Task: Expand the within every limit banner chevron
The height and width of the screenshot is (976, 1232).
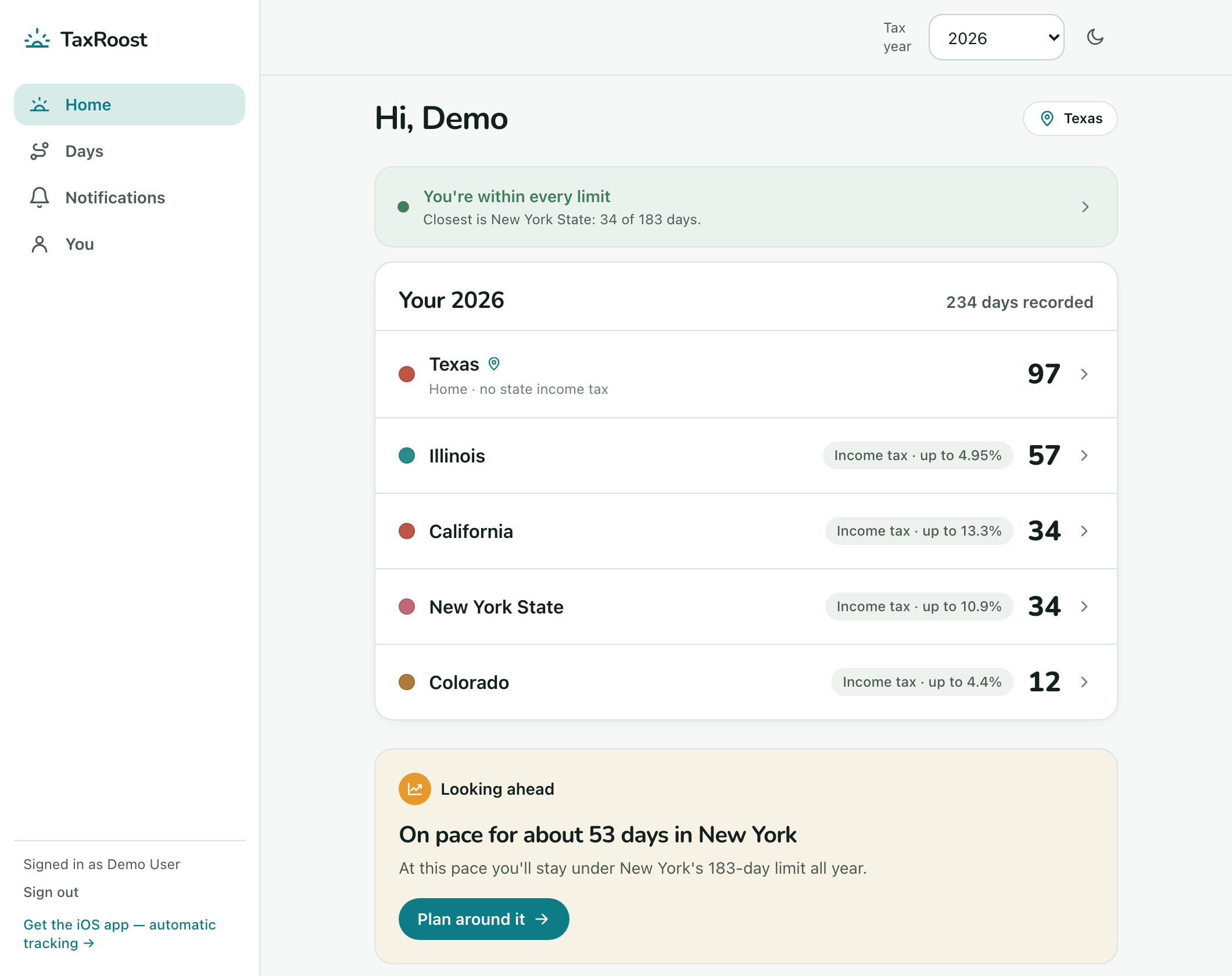Action: (x=1085, y=207)
